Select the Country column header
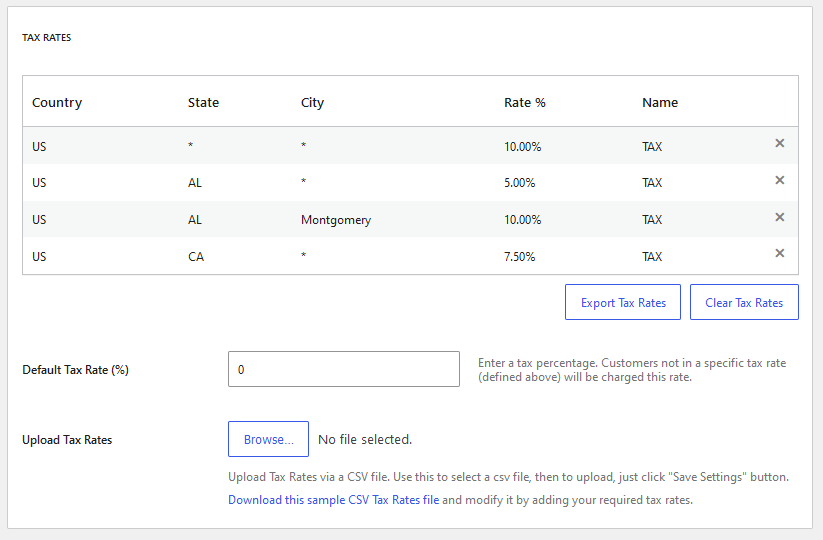The width and height of the screenshot is (823, 540). click(57, 102)
